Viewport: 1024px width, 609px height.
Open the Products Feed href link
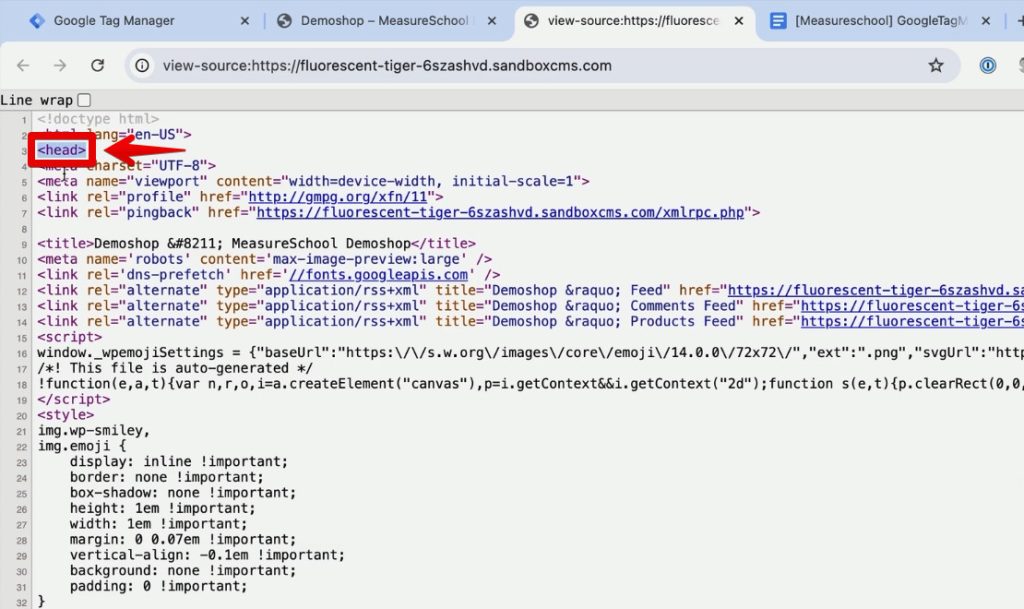pyautogui.click(x=912, y=322)
